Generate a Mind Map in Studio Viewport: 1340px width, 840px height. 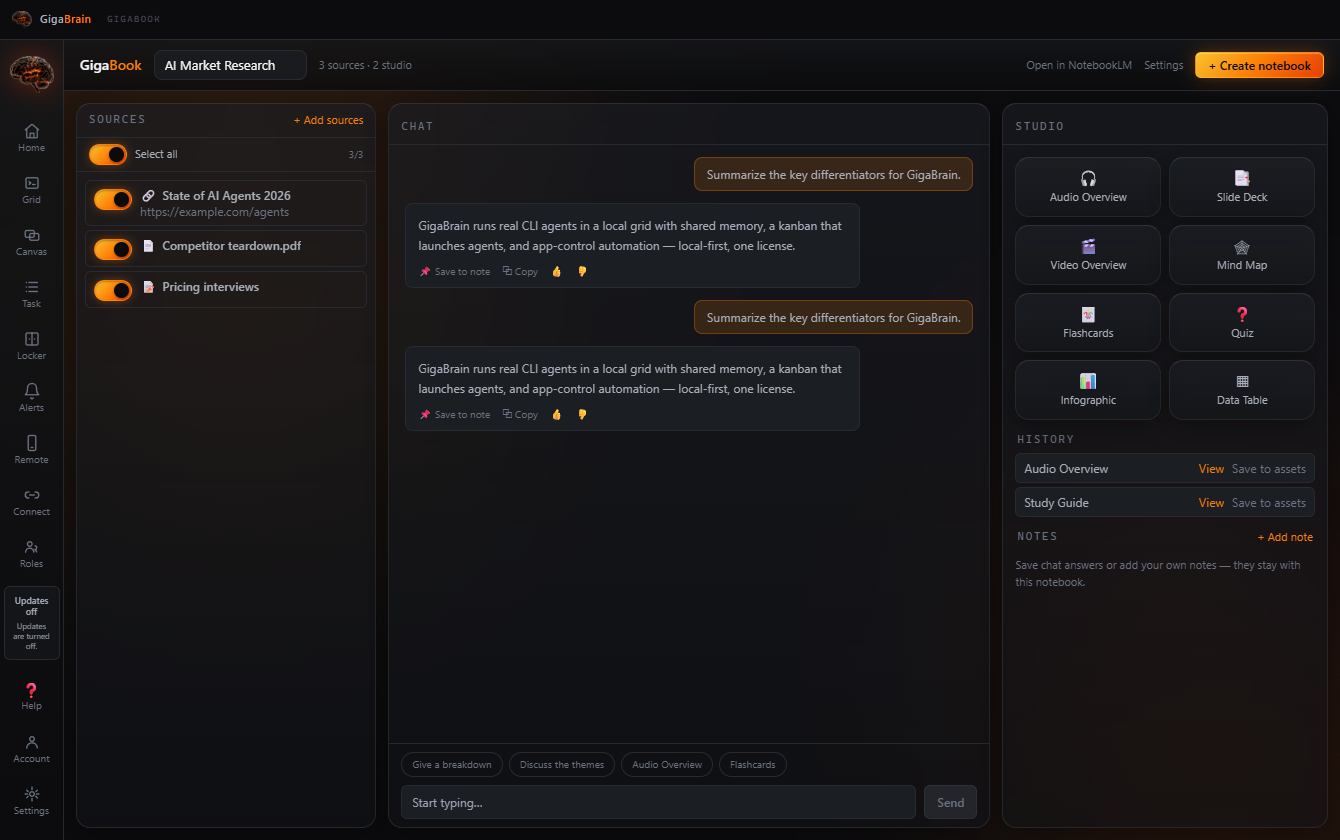point(1242,255)
